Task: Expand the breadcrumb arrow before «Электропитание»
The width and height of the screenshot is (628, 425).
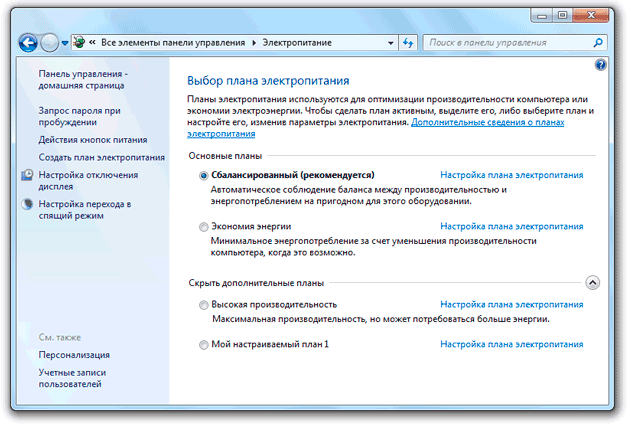Action: (254, 42)
